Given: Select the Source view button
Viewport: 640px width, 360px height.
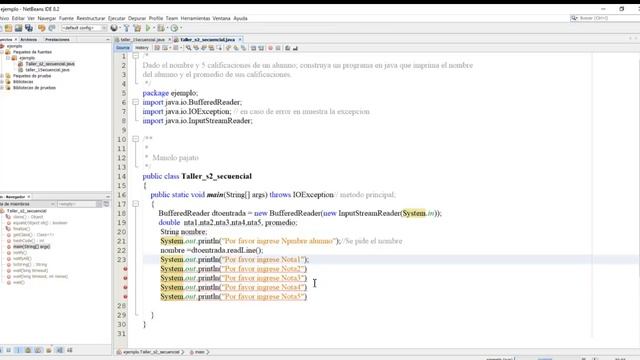Looking at the screenshot, I should coord(122,48).
